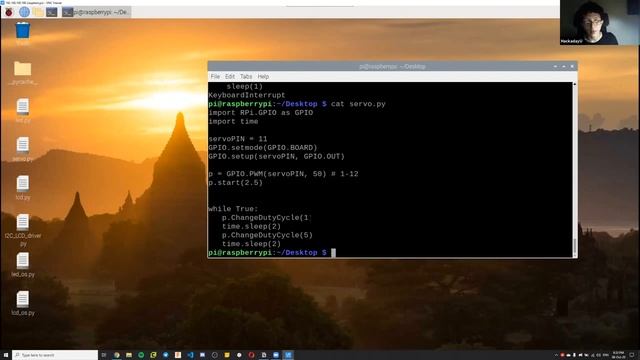Open the Raspberry Pi main menu

(x=9, y=12)
